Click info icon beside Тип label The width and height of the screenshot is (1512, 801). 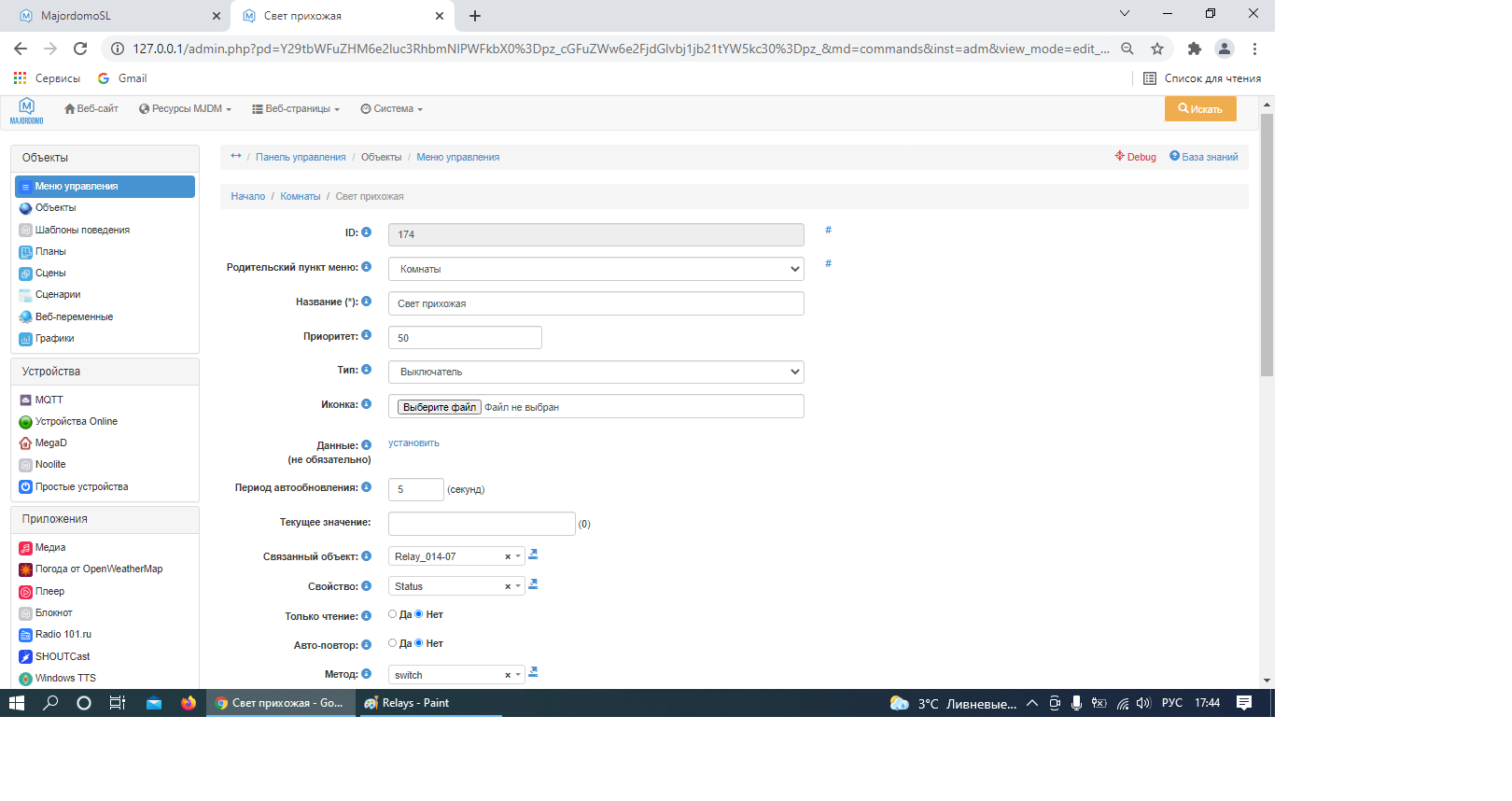tap(367, 370)
